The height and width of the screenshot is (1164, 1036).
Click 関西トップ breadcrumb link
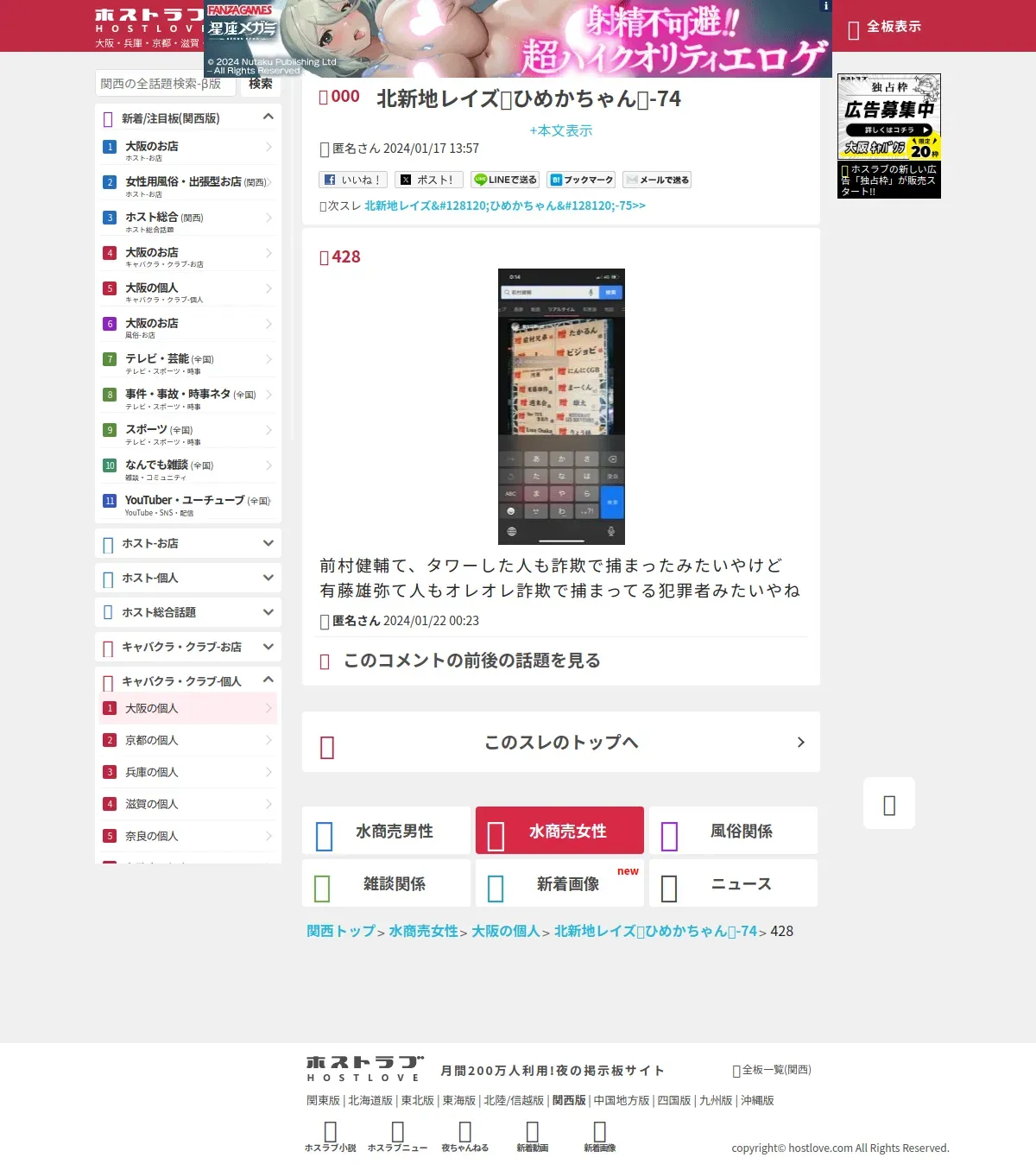pyautogui.click(x=341, y=931)
